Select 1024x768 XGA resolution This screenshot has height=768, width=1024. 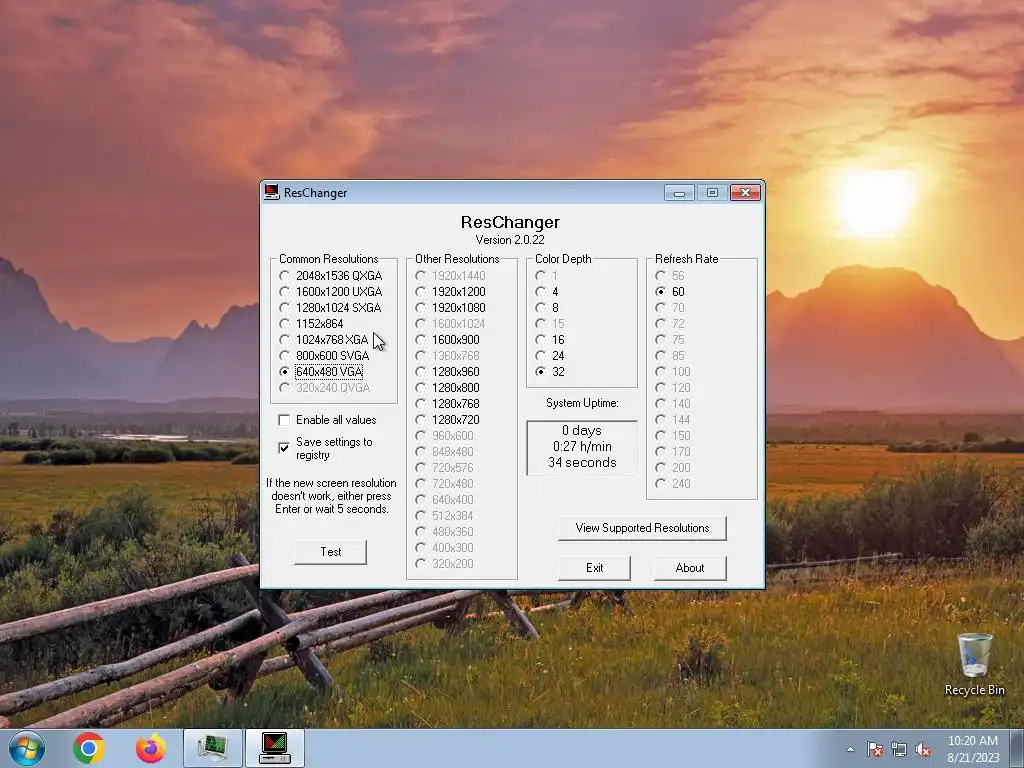pos(325,340)
